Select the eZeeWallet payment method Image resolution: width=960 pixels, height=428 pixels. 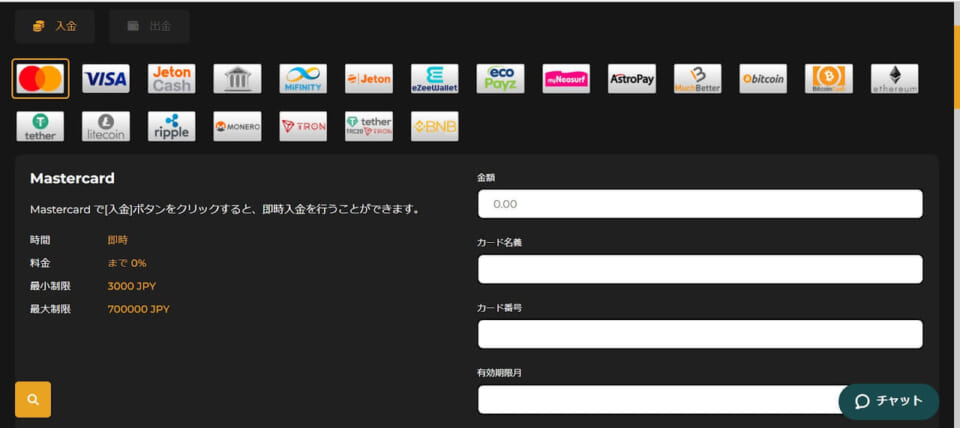coord(435,78)
